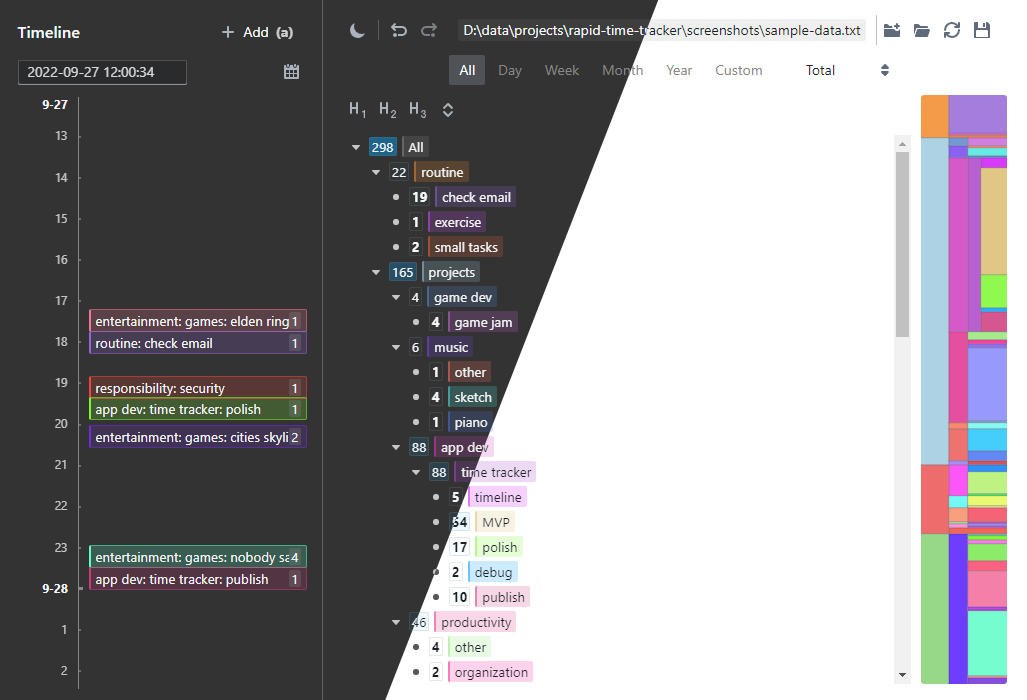The width and height of the screenshot is (1027, 700).
Task: Open the responsibility: security timeline entry
Action: click(198, 388)
